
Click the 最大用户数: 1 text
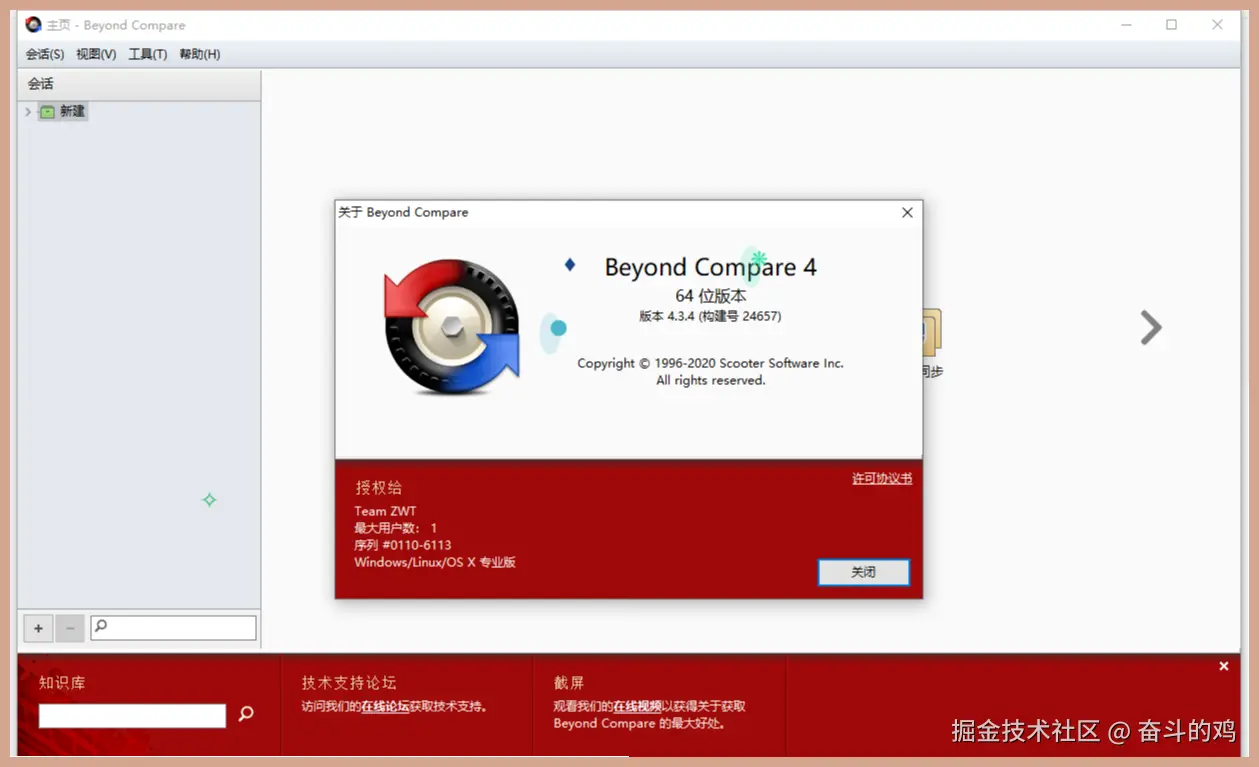396,528
